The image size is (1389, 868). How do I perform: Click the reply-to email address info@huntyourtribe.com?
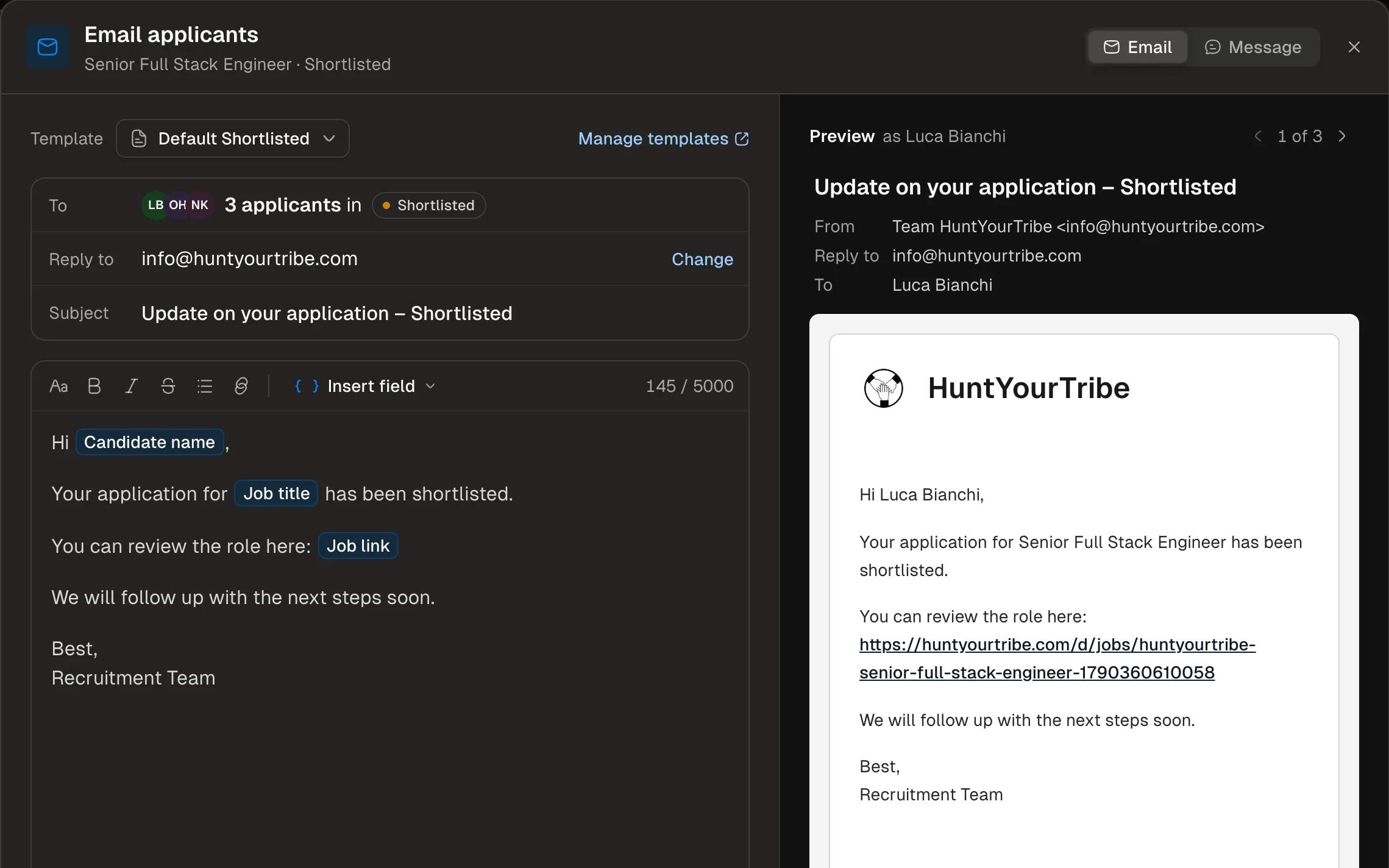pos(249,258)
